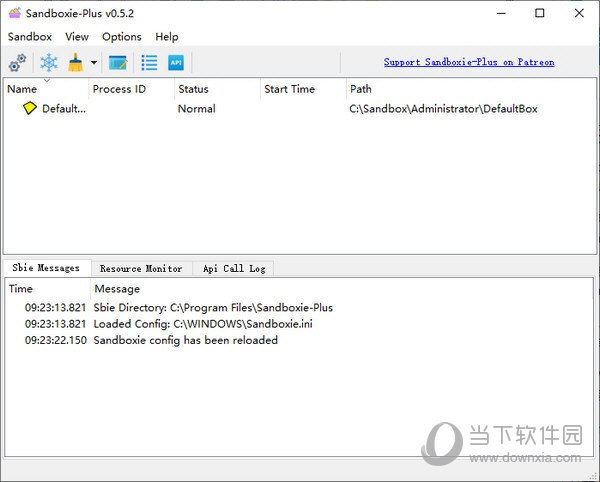Open the Help menu
This screenshot has width=600, height=482.
(x=167, y=37)
